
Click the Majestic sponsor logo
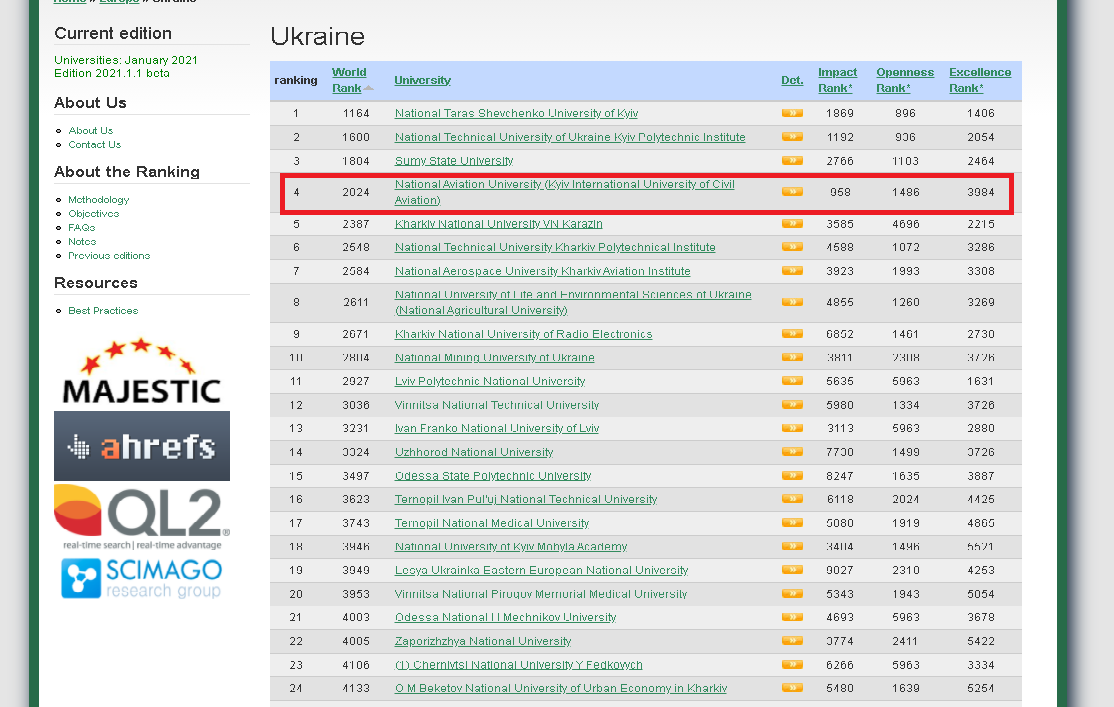[x=141, y=371]
